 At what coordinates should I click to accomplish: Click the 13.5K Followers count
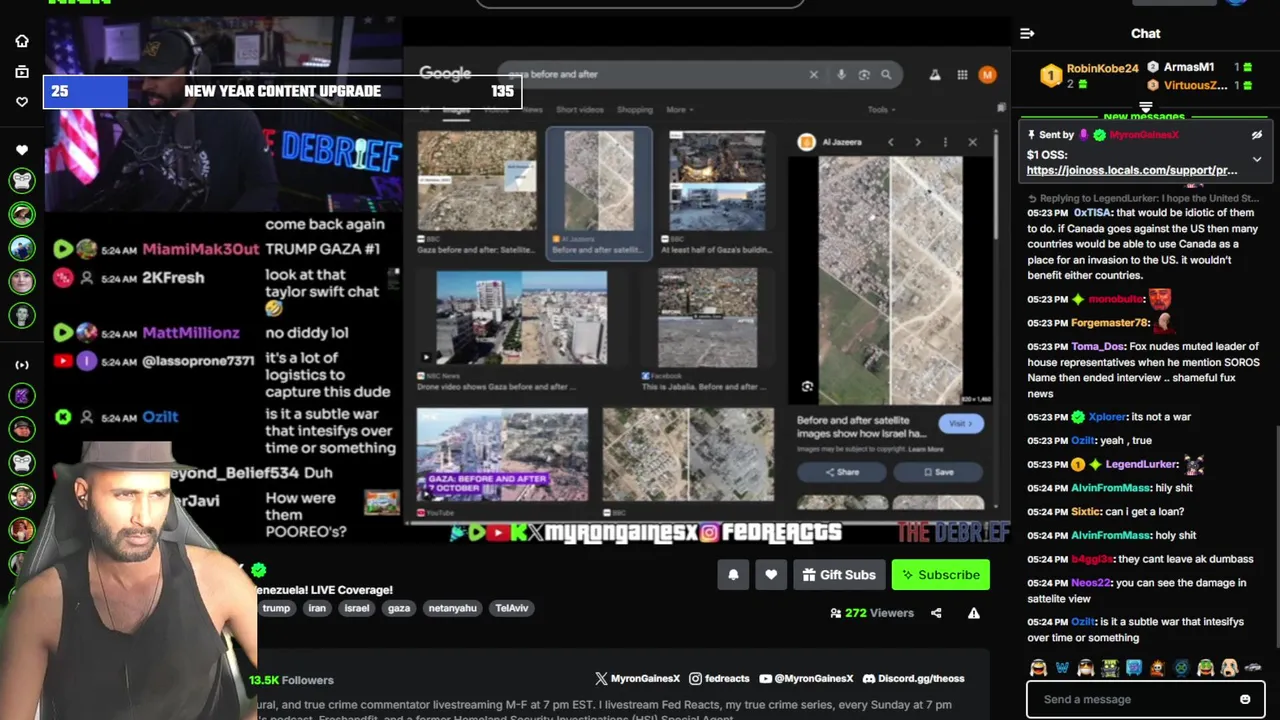(291, 680)
